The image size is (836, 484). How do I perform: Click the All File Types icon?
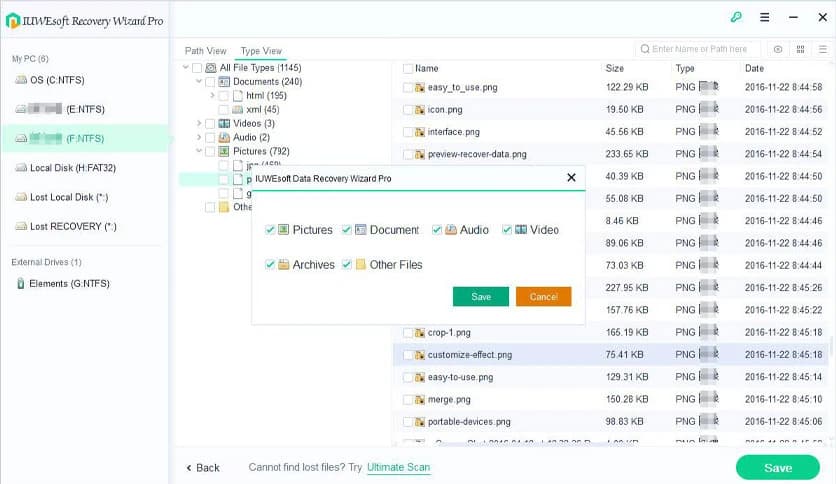(x=211, y=68)
